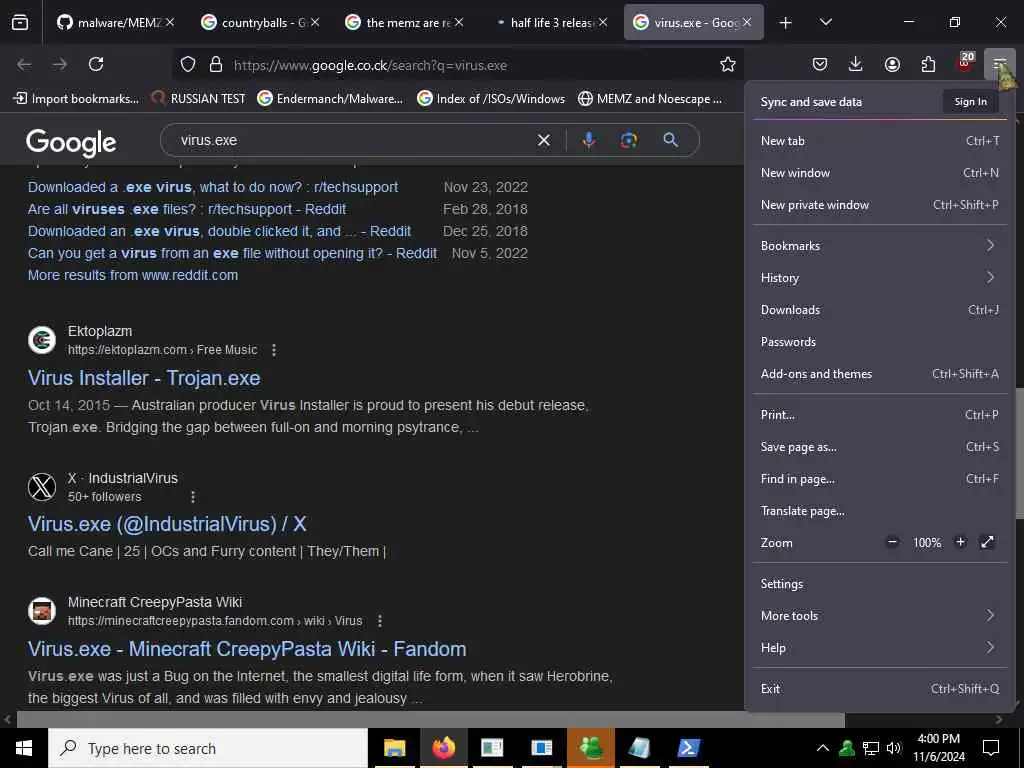Viewport: 1024px width, 768px height.
Task: Open Passwords from the menu
Action: (x=880, y=342)
